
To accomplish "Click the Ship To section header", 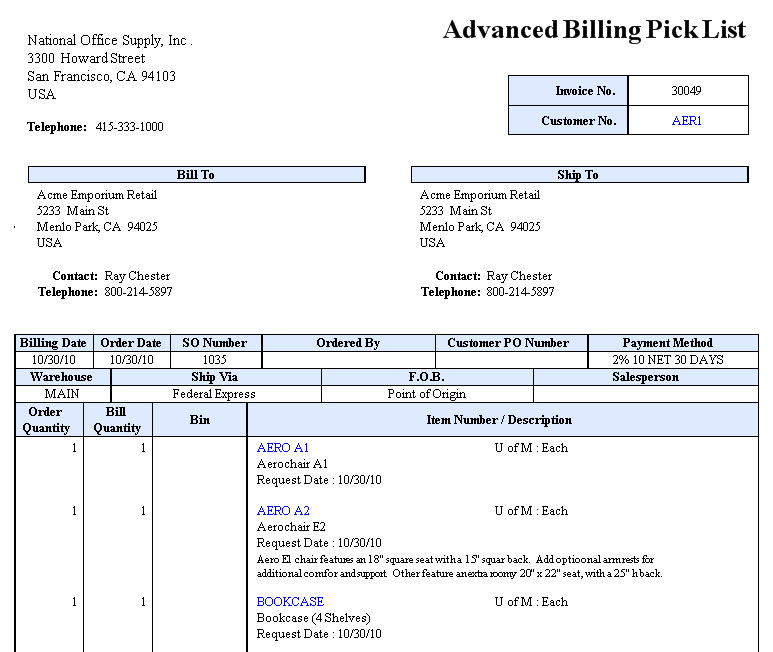I will click(x=578, y=175).
